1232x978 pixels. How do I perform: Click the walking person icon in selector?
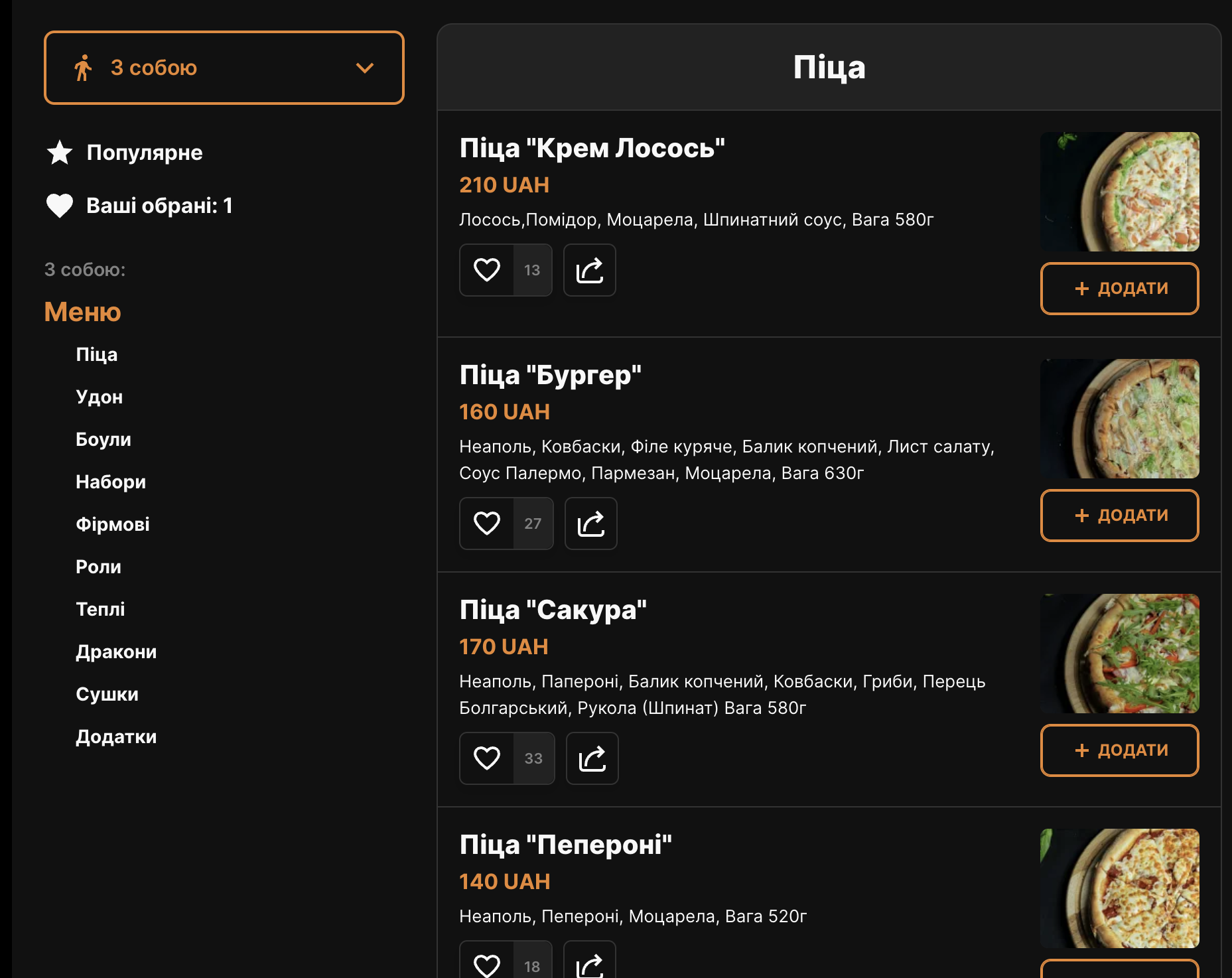pos(83,68)
